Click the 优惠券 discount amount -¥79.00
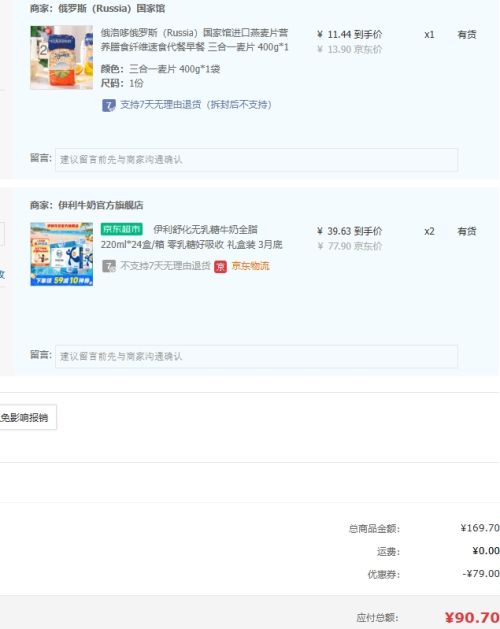Screen dimensions: 500x629 point(481,574)
